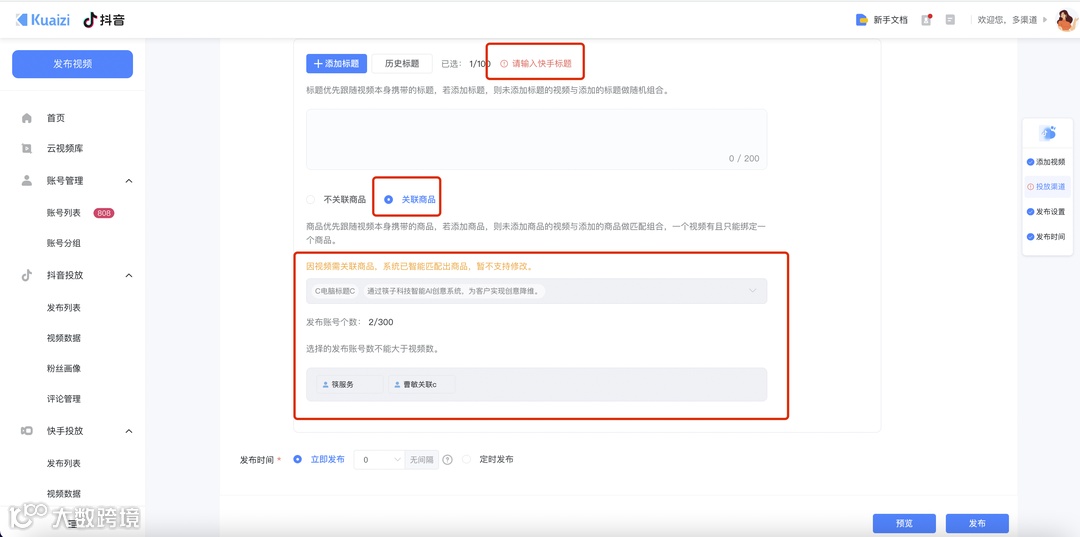Click the 抖音 TikTok logo in the header
The image size is (1080, 537).
[104, 20]
